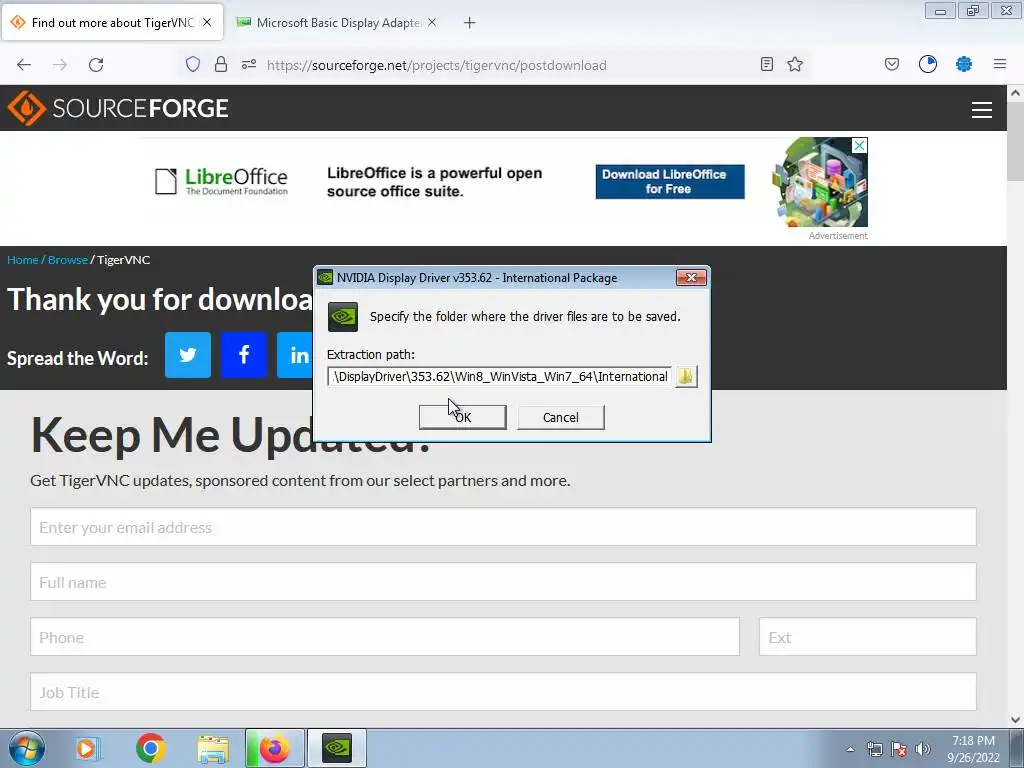Viewport: 1024px width, 768px height.
Task: Open the tracking protection shield icon
Action: tap(193, 65)
